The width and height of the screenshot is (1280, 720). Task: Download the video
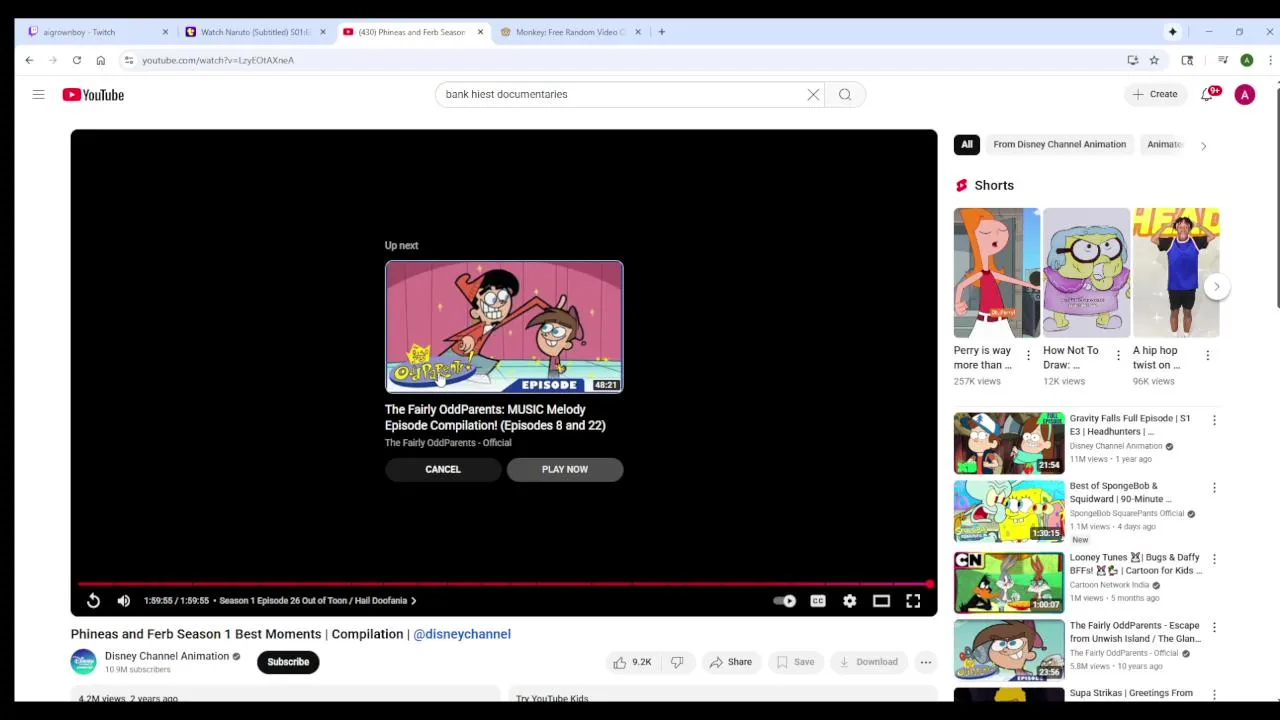coord(868,662)
